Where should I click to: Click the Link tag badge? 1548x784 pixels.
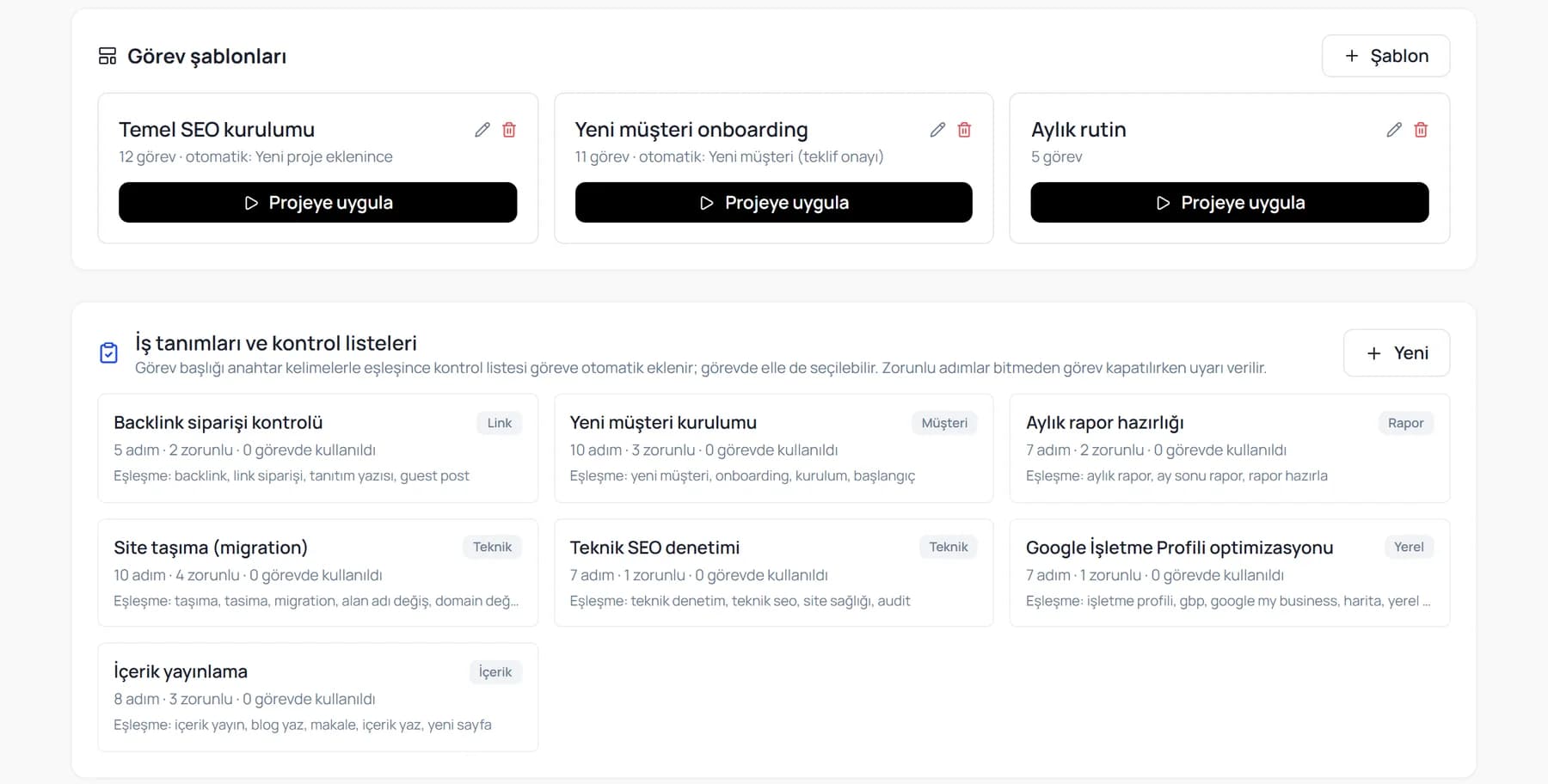pyautogui.click(x=500, y=423)
